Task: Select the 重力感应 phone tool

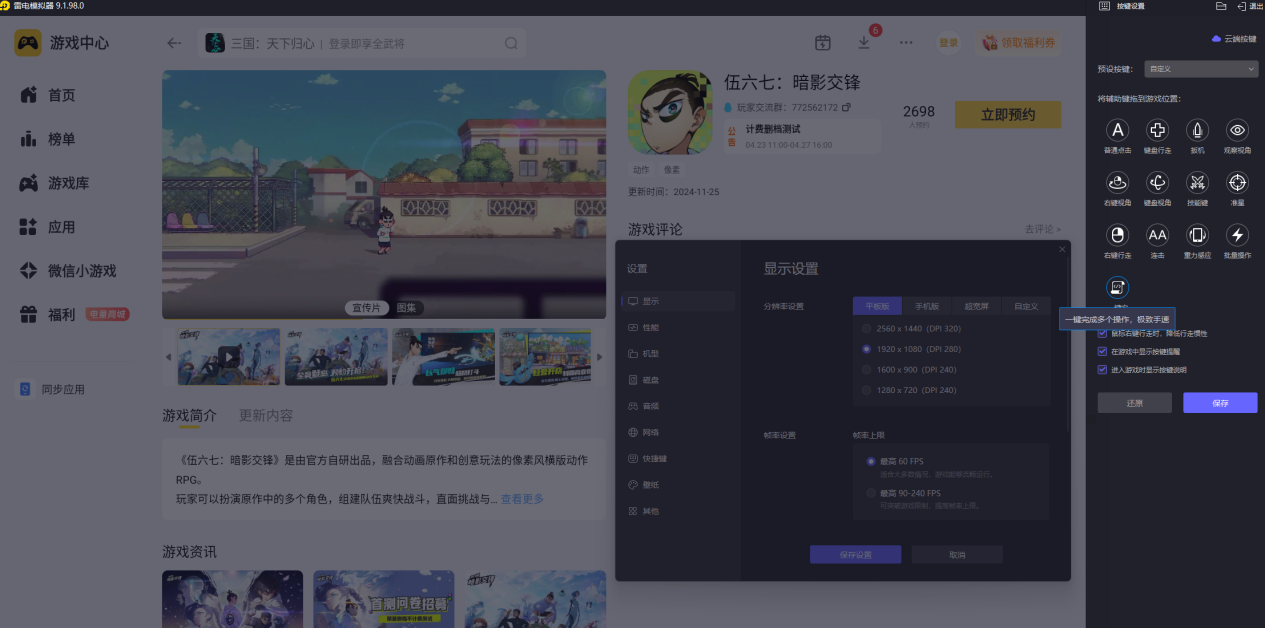Action: (x=1197, y=236)
